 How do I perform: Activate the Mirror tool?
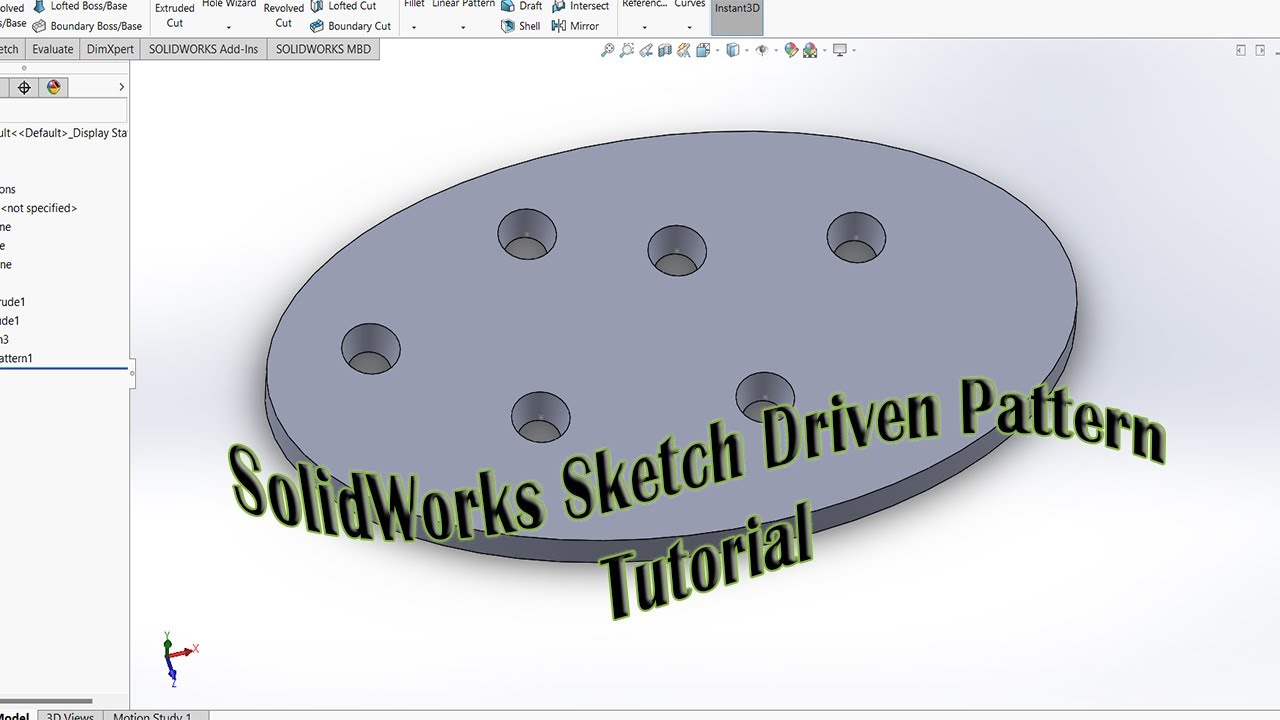[x=575, y=26]
